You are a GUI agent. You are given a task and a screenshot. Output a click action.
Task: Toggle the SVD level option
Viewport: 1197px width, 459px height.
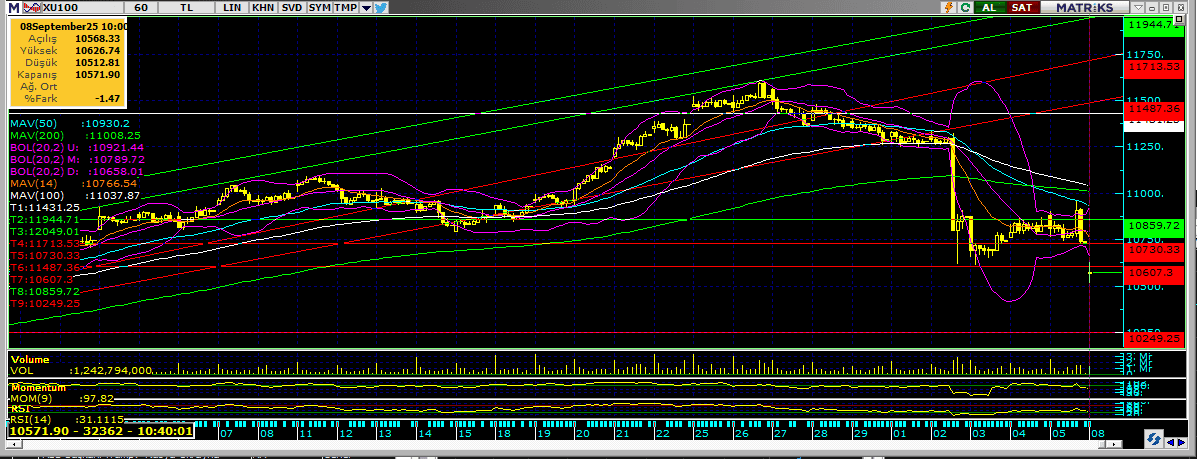292,7
